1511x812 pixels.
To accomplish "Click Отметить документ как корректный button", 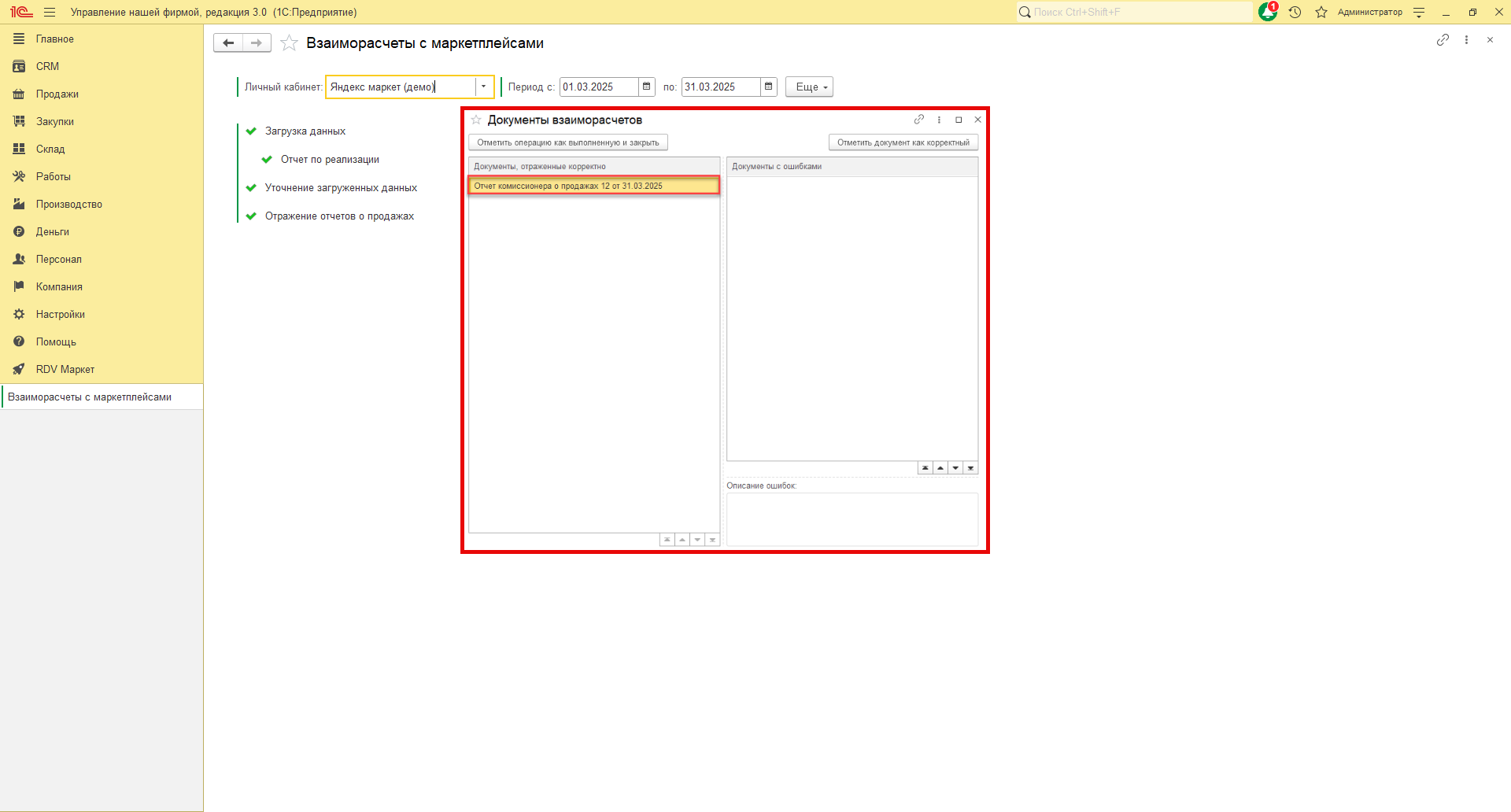I will click(903, 142).
